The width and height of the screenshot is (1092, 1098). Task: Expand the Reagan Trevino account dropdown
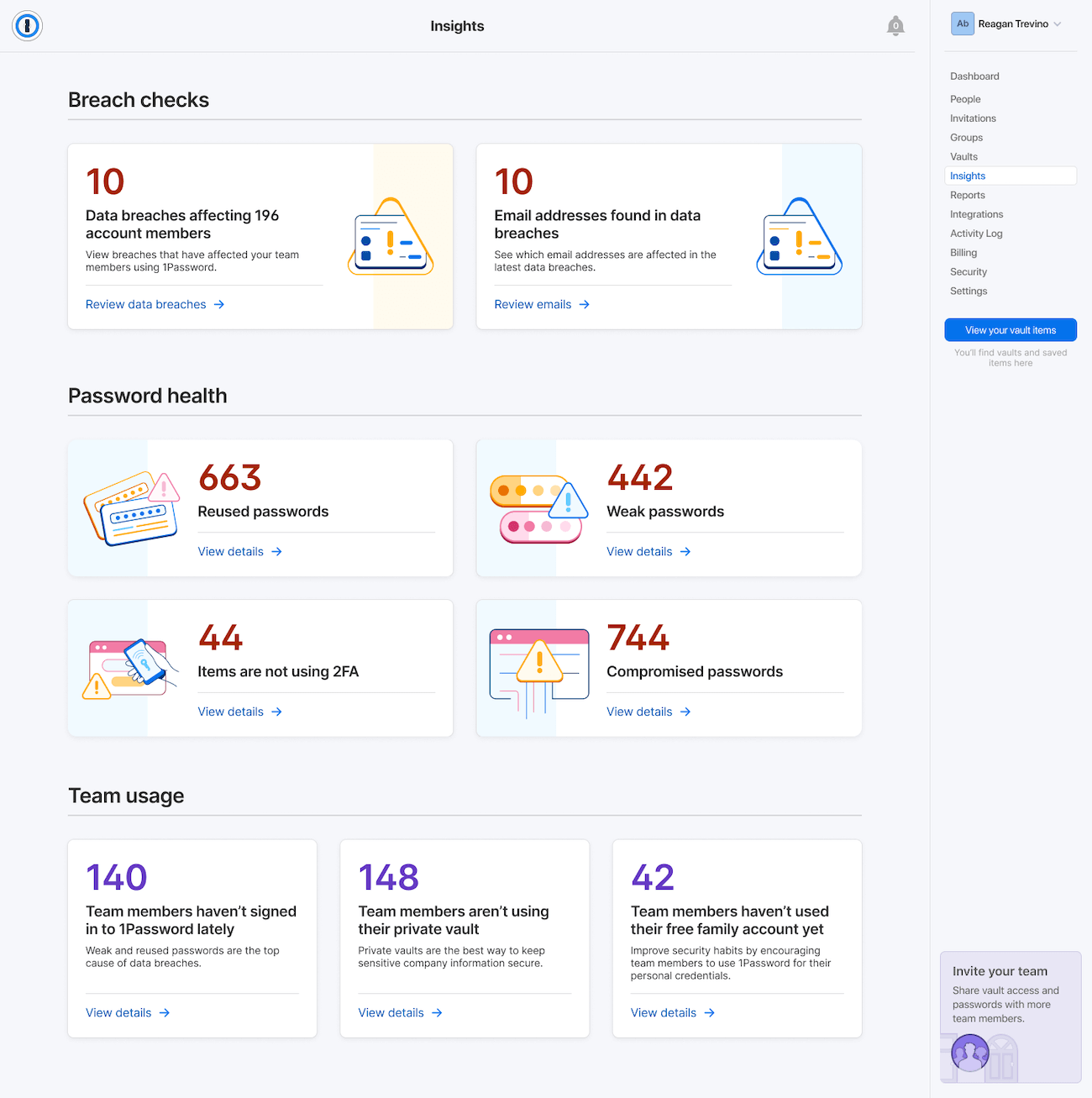point(1059,24)
